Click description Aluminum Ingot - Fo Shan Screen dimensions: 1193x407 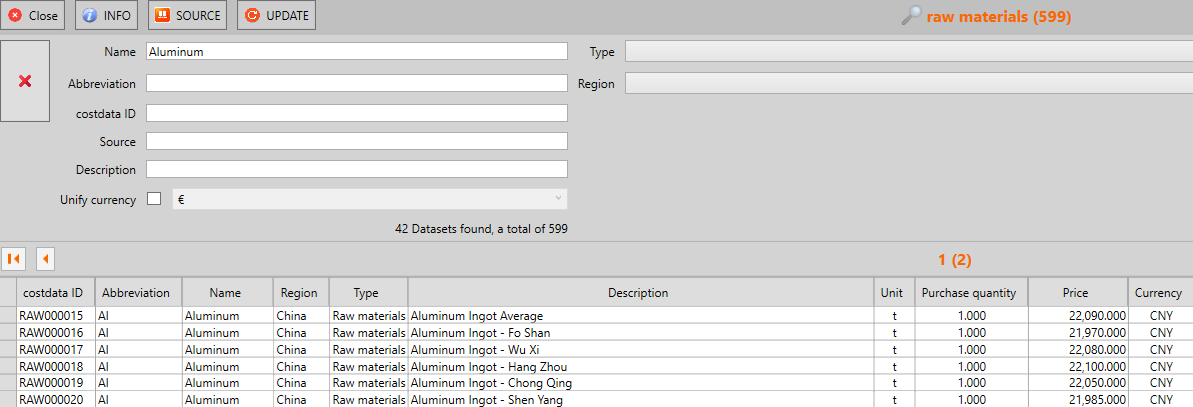tap(479, 332)
